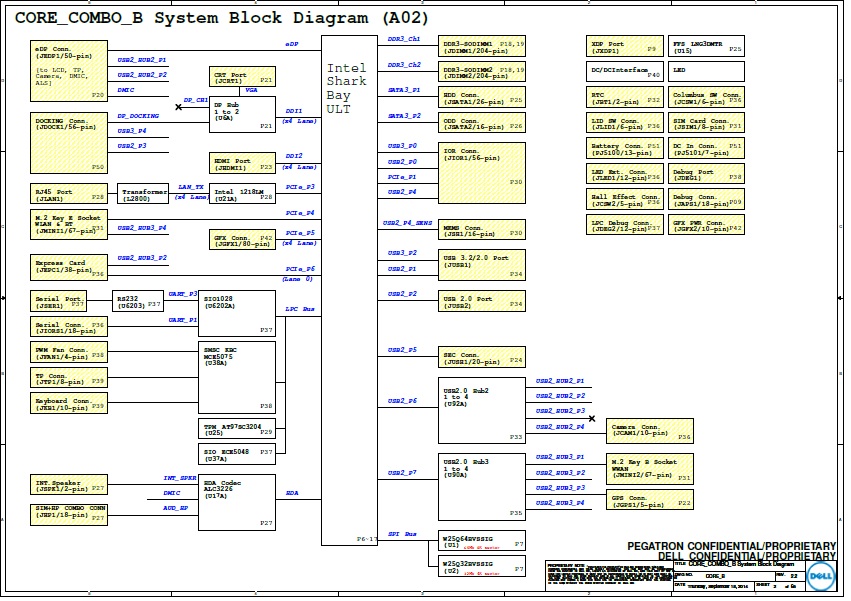Click the HDMI Port JHDMI1 block
Viewport: 851px width, 601px height.
click(x=242, y=164)
